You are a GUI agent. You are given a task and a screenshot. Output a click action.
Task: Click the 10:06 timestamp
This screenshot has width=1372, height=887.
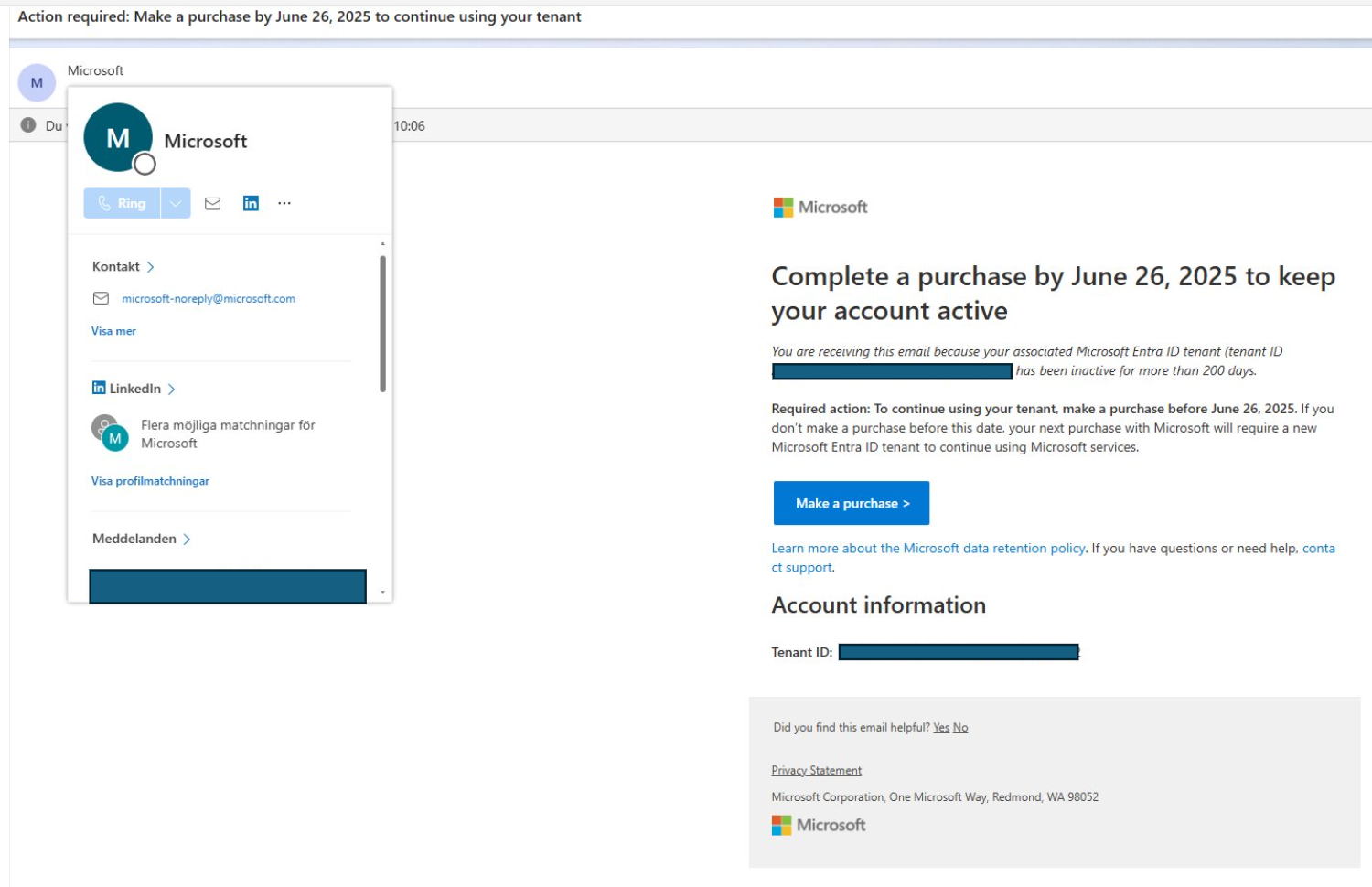click(x=410, y=126)
